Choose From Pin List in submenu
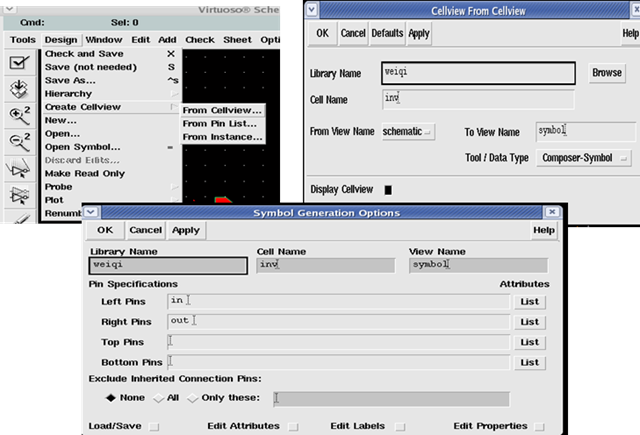This screenshot has width=640, height=435. tap(222, 123)
